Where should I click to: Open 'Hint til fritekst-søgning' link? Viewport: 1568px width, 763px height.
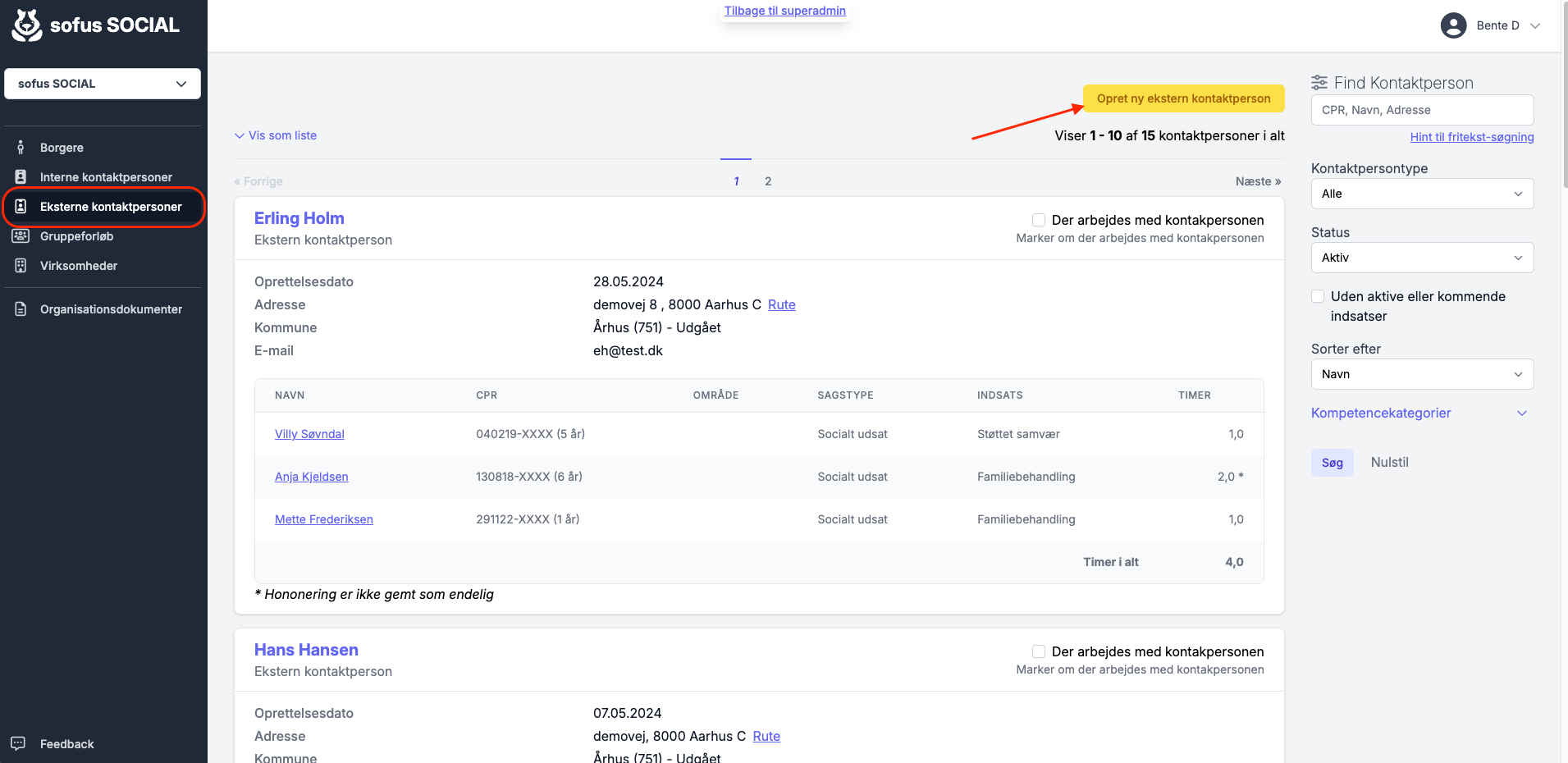(x=1472, y=137)
